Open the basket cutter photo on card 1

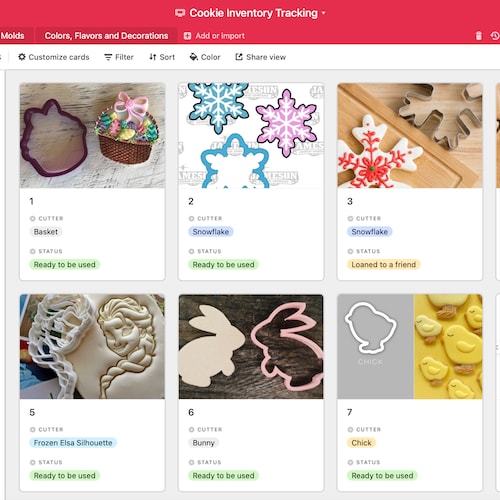pyautogui.click(x=92, y=135)
